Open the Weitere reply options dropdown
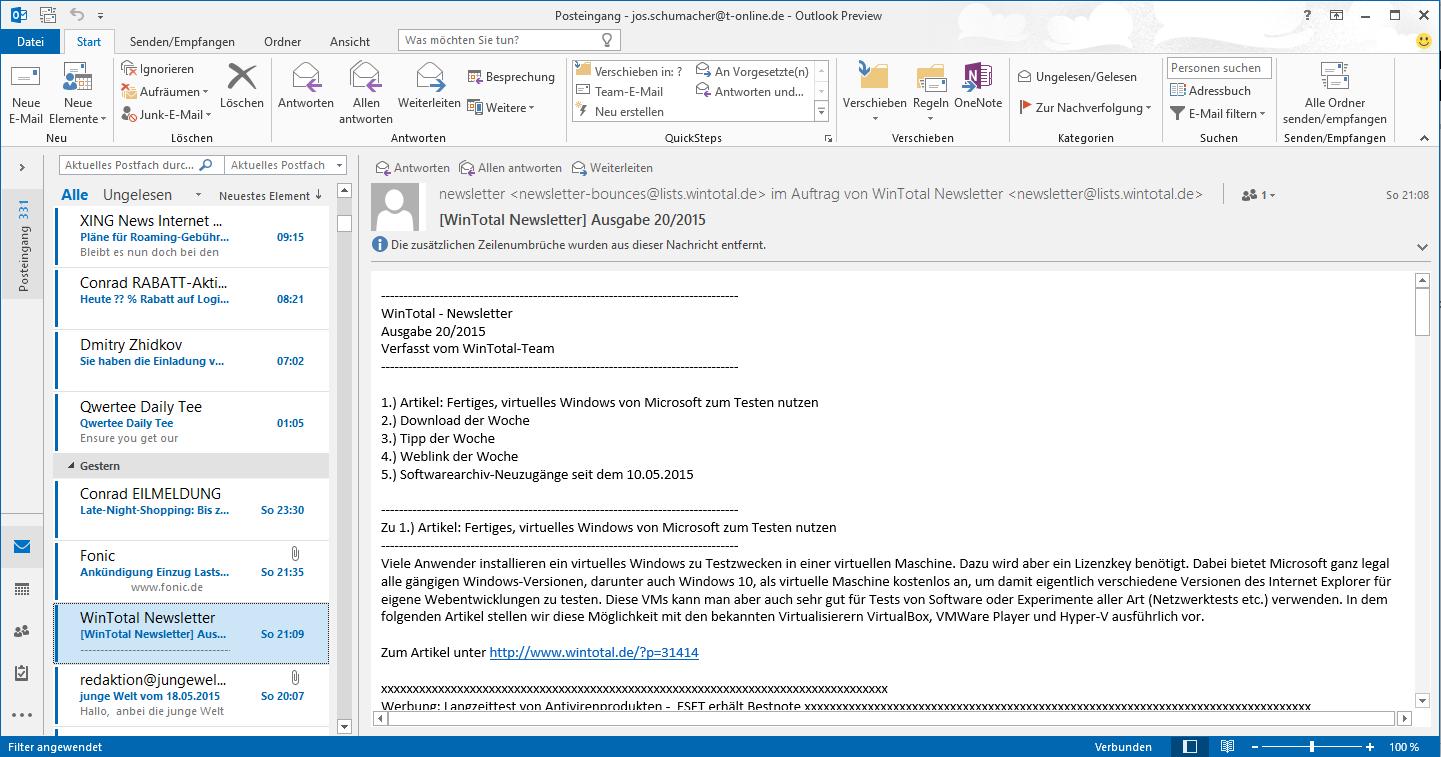The height and width of the screenshot is (757, 1441). [x=502, y=108]
